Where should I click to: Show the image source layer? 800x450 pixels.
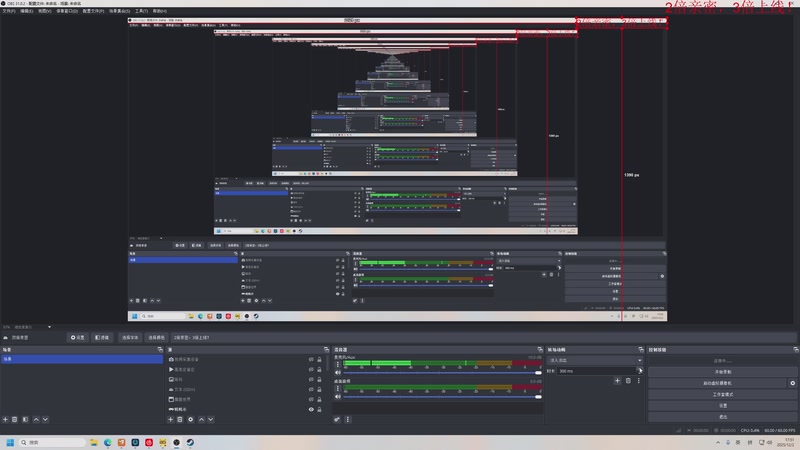click(311, 380)
